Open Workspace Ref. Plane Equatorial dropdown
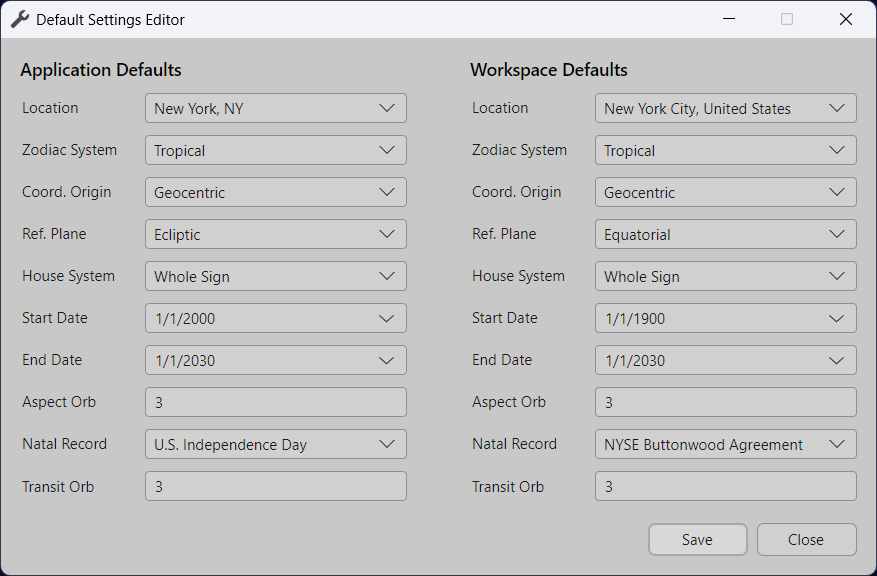The width and height of the screenshot is (877, 576). [x=725, y=234]
